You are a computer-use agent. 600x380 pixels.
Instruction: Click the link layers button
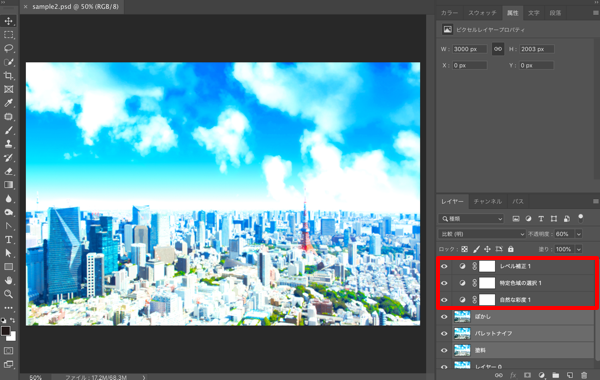[x=498, y=375]
